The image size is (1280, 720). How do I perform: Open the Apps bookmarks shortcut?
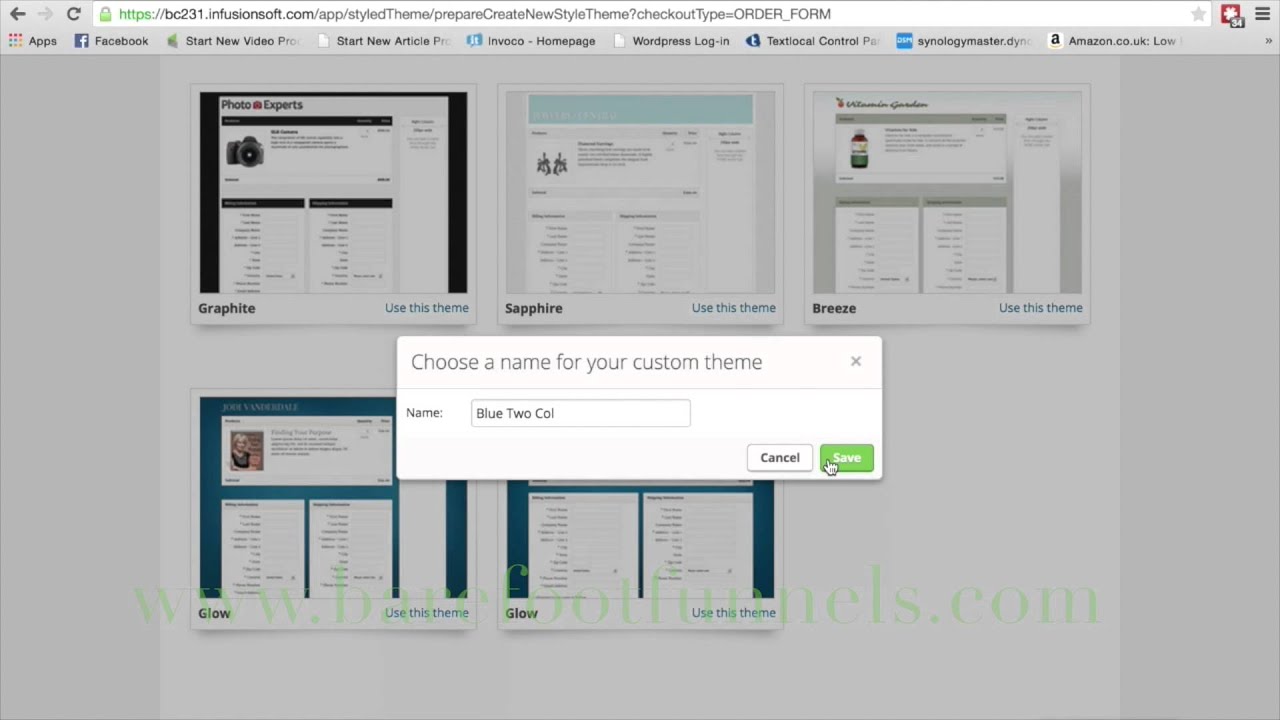point(32,41)
